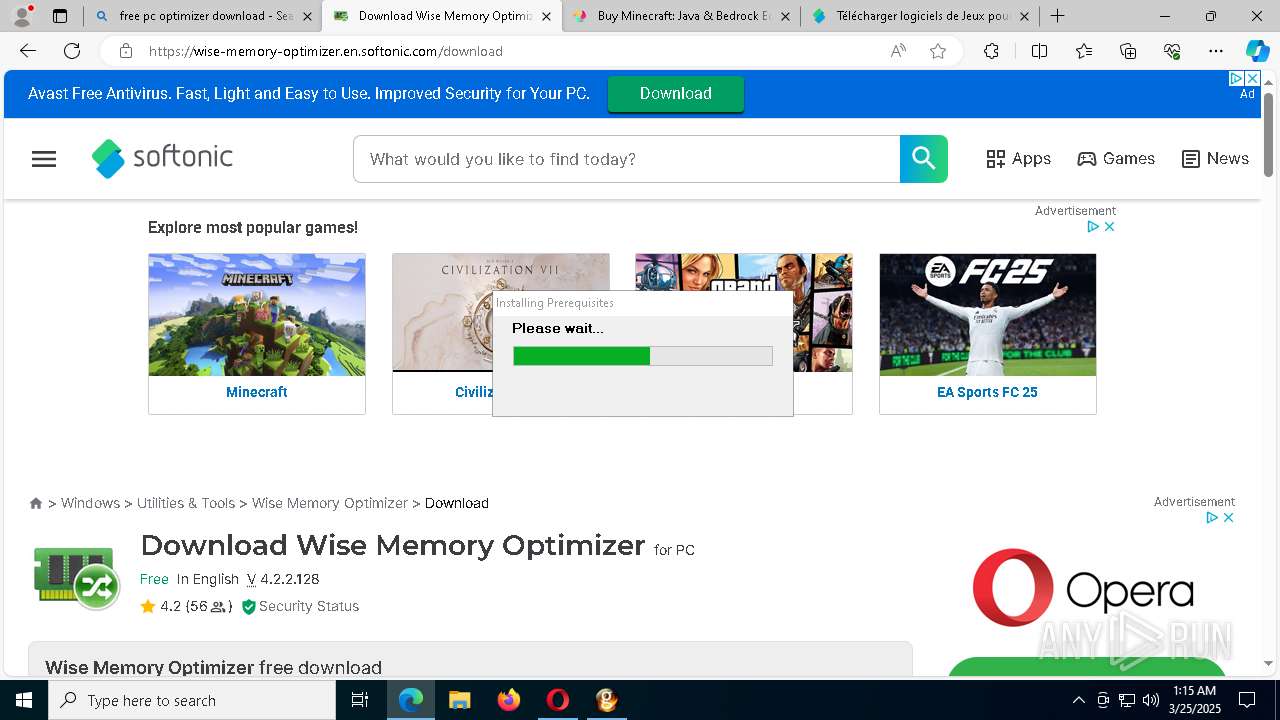Viewport: 1280px width, 720px height.
Task: Close the Avast banner ad
Action: point(1252,78)
